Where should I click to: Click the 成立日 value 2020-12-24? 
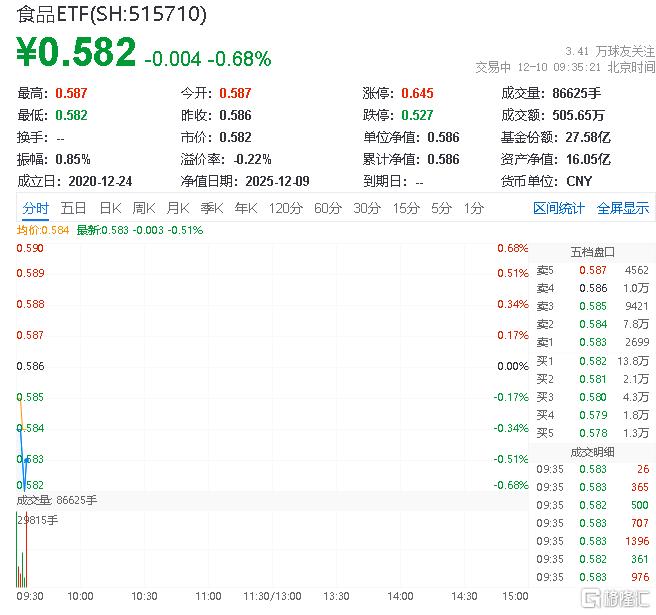coord(100,181)
